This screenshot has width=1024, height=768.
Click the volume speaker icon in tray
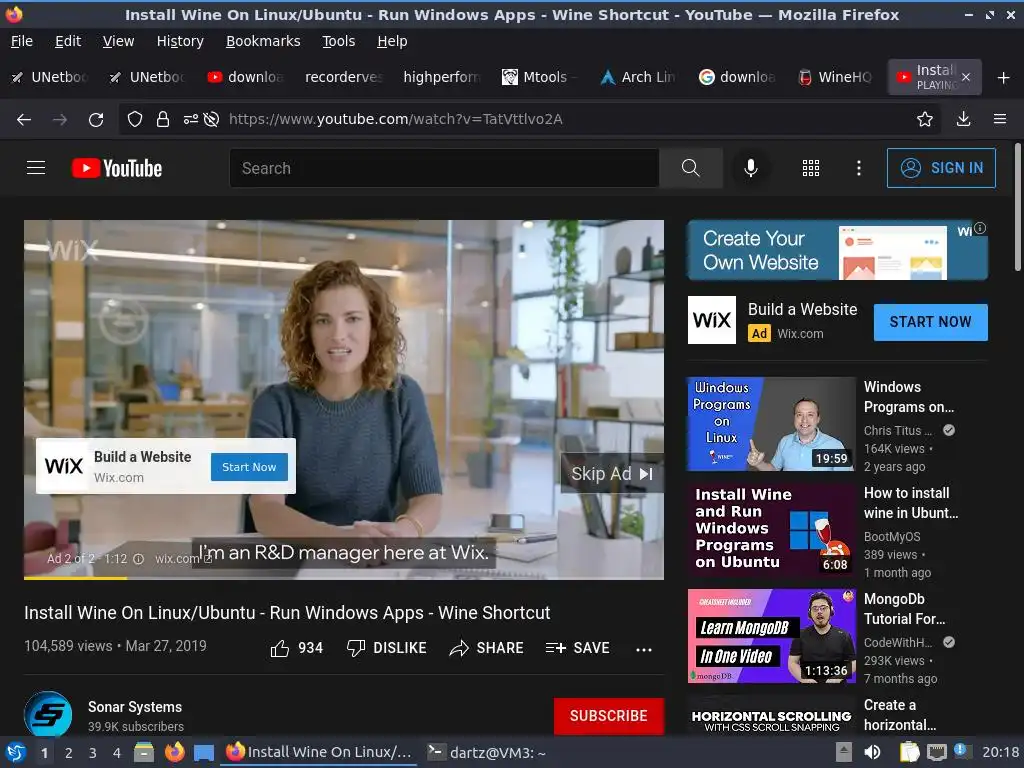point(872,752)
